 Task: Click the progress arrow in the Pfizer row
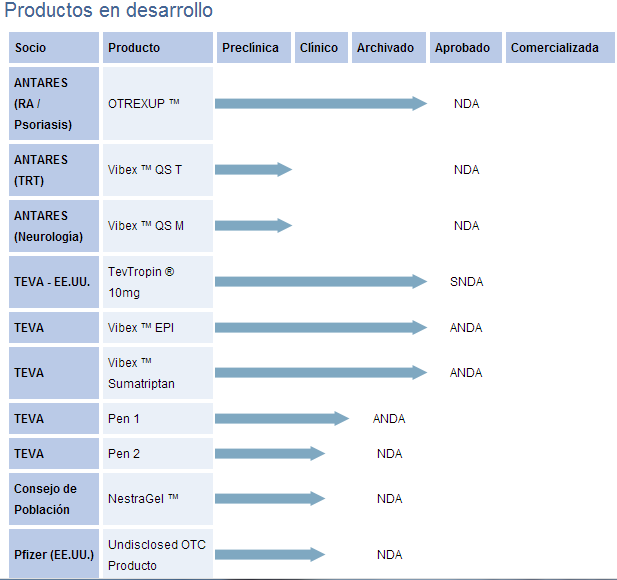pyautogui.click(x=270, y=554)
